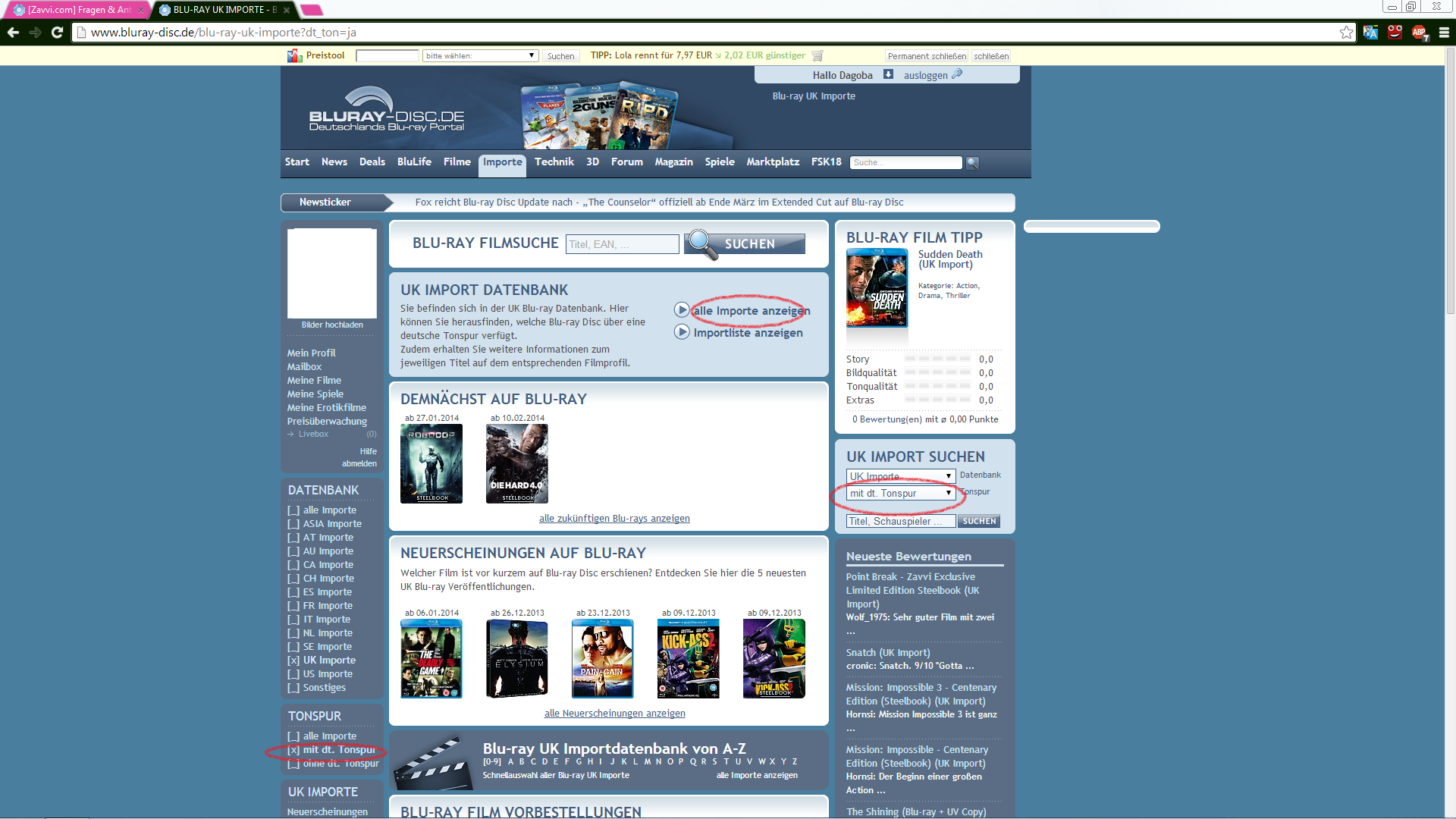Open the RoboCop steelbook cover thumbnail
The width and height of the screenshot is (1456, 819).
[x=431, y=463]
